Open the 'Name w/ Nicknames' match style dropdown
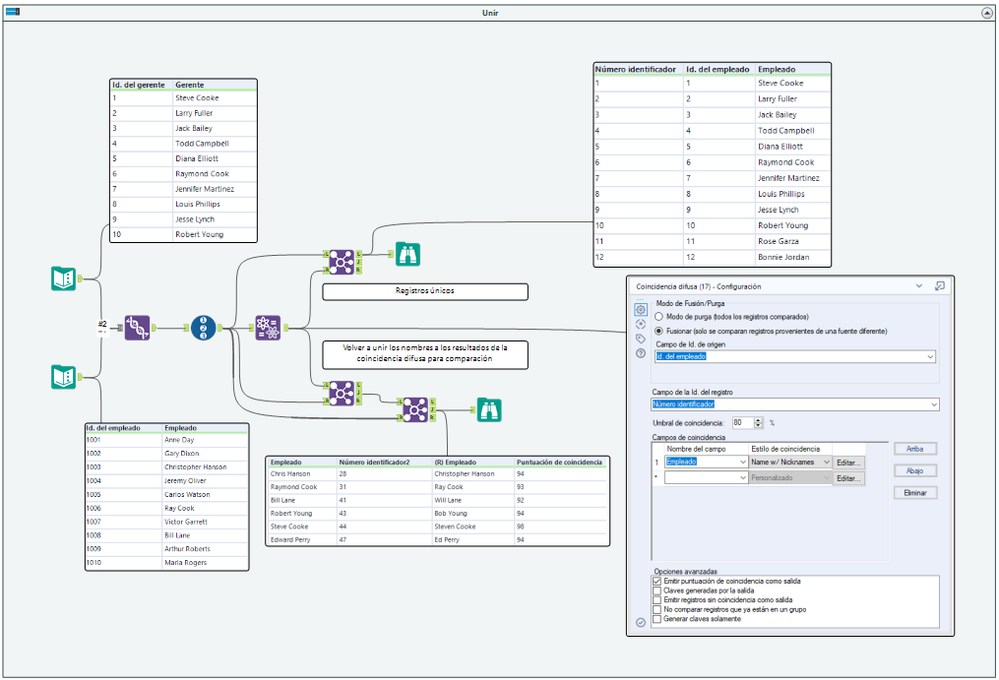Image resolution: width=999 pixels, height=680 pixels. click(x=826, y=462)
